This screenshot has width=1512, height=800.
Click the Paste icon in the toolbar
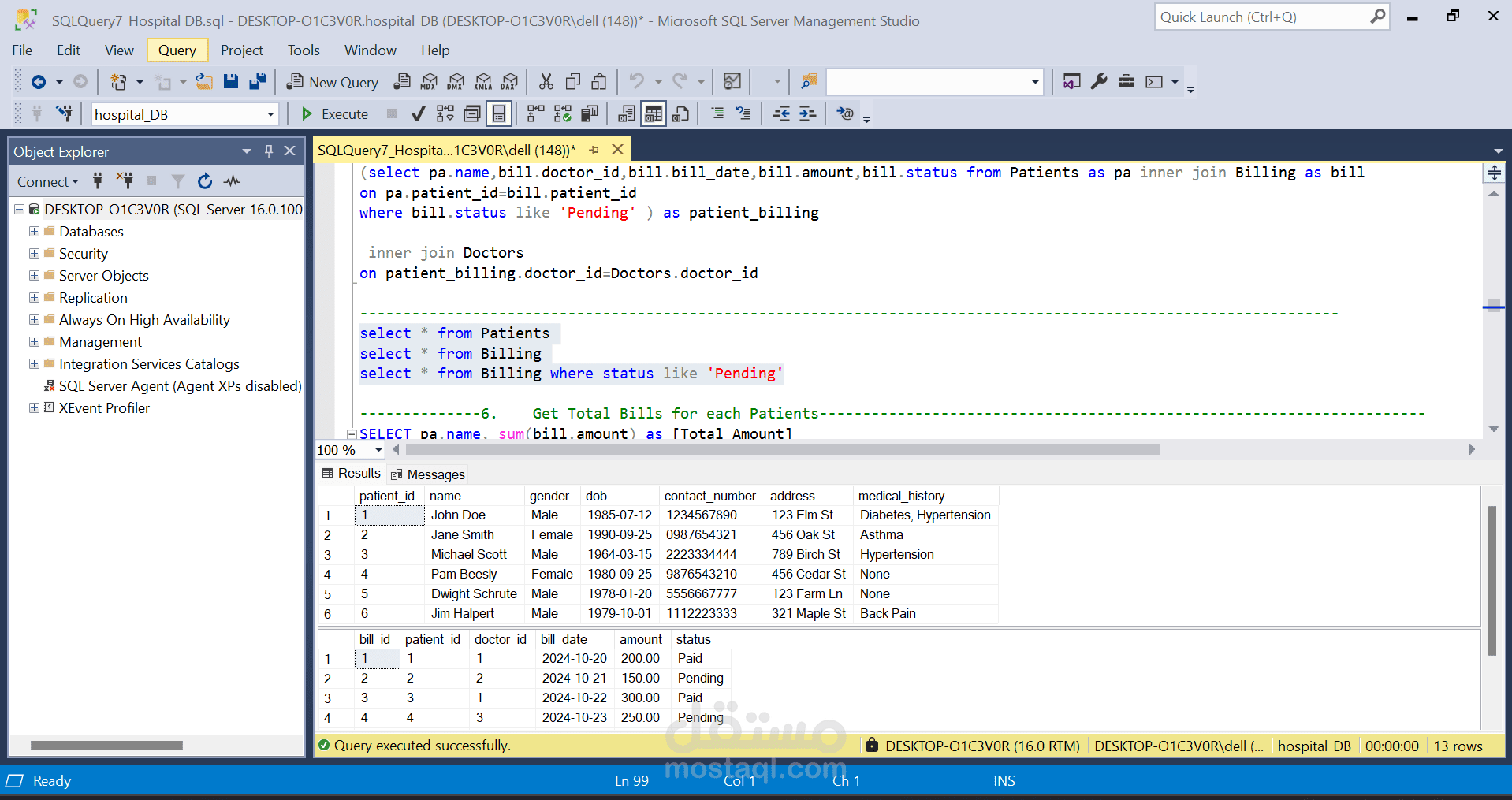coord(600,82)
